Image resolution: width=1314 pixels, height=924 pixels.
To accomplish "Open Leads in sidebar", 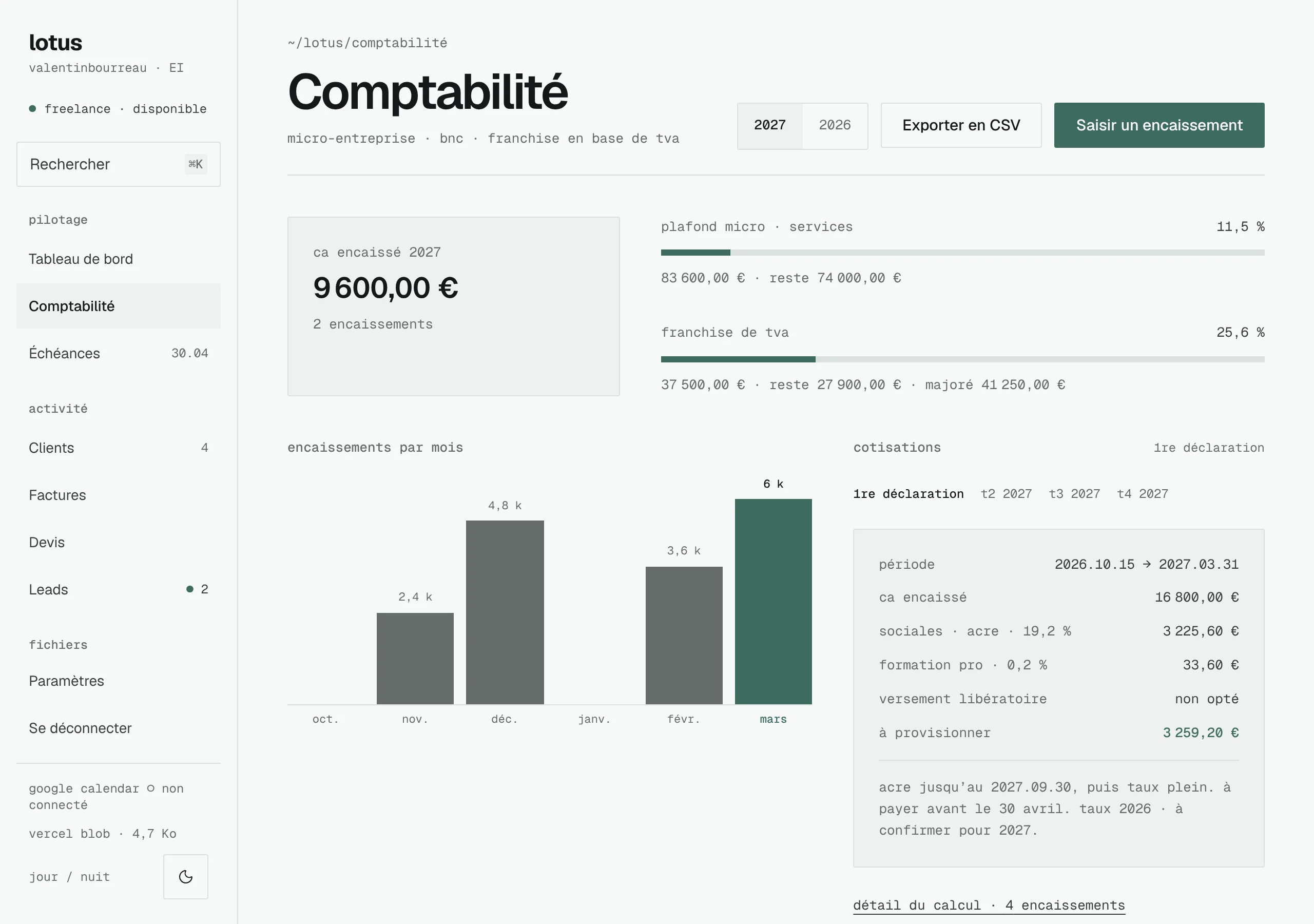I will click(119, 590).
